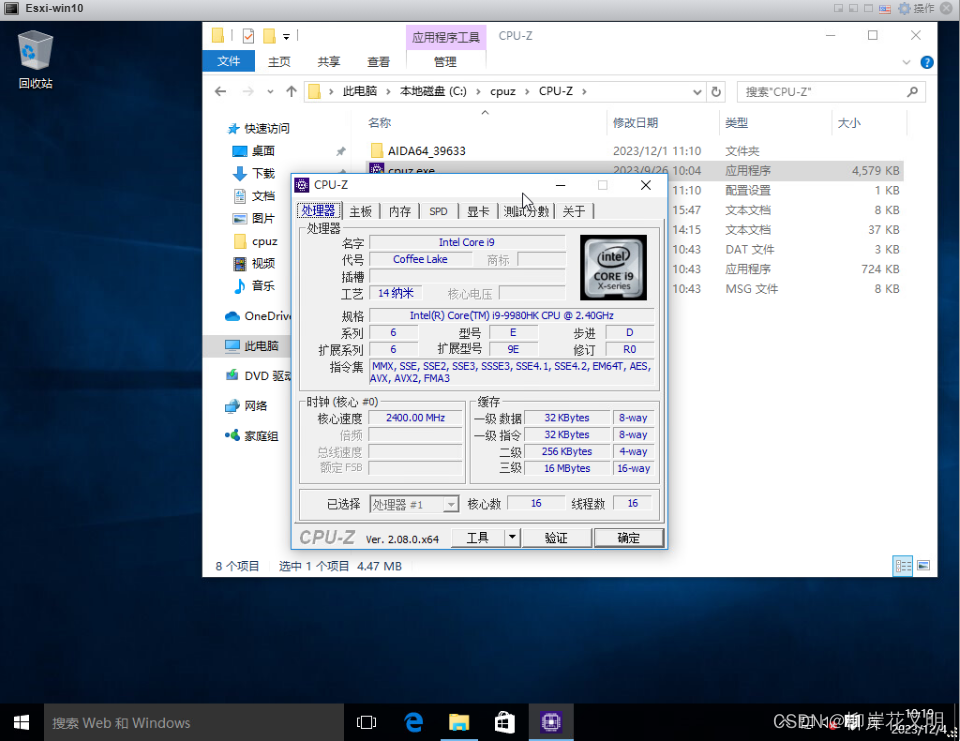Open AIDA64_39633 folder icon

point(377,151)
